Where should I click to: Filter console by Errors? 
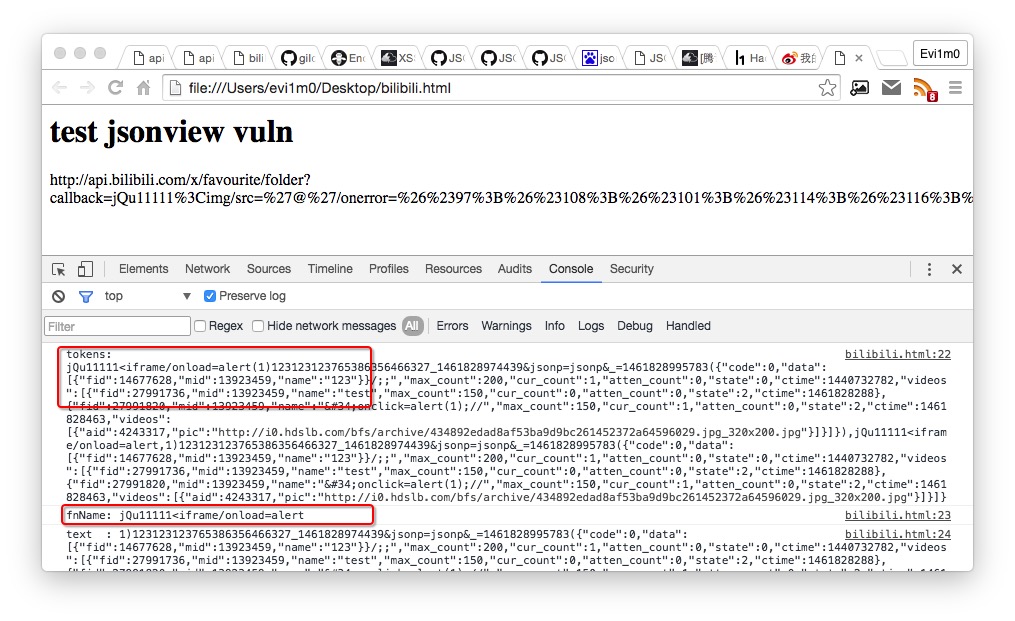click(x=452, y=326)
